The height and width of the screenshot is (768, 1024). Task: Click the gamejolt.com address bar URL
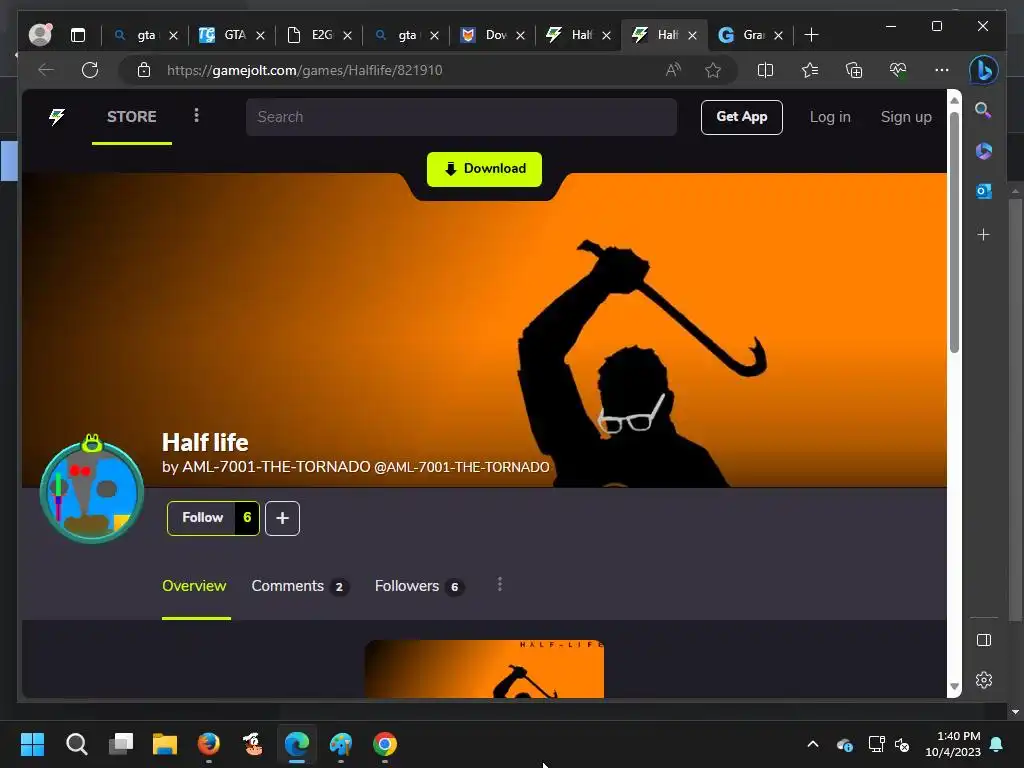(x=304, y=71)
